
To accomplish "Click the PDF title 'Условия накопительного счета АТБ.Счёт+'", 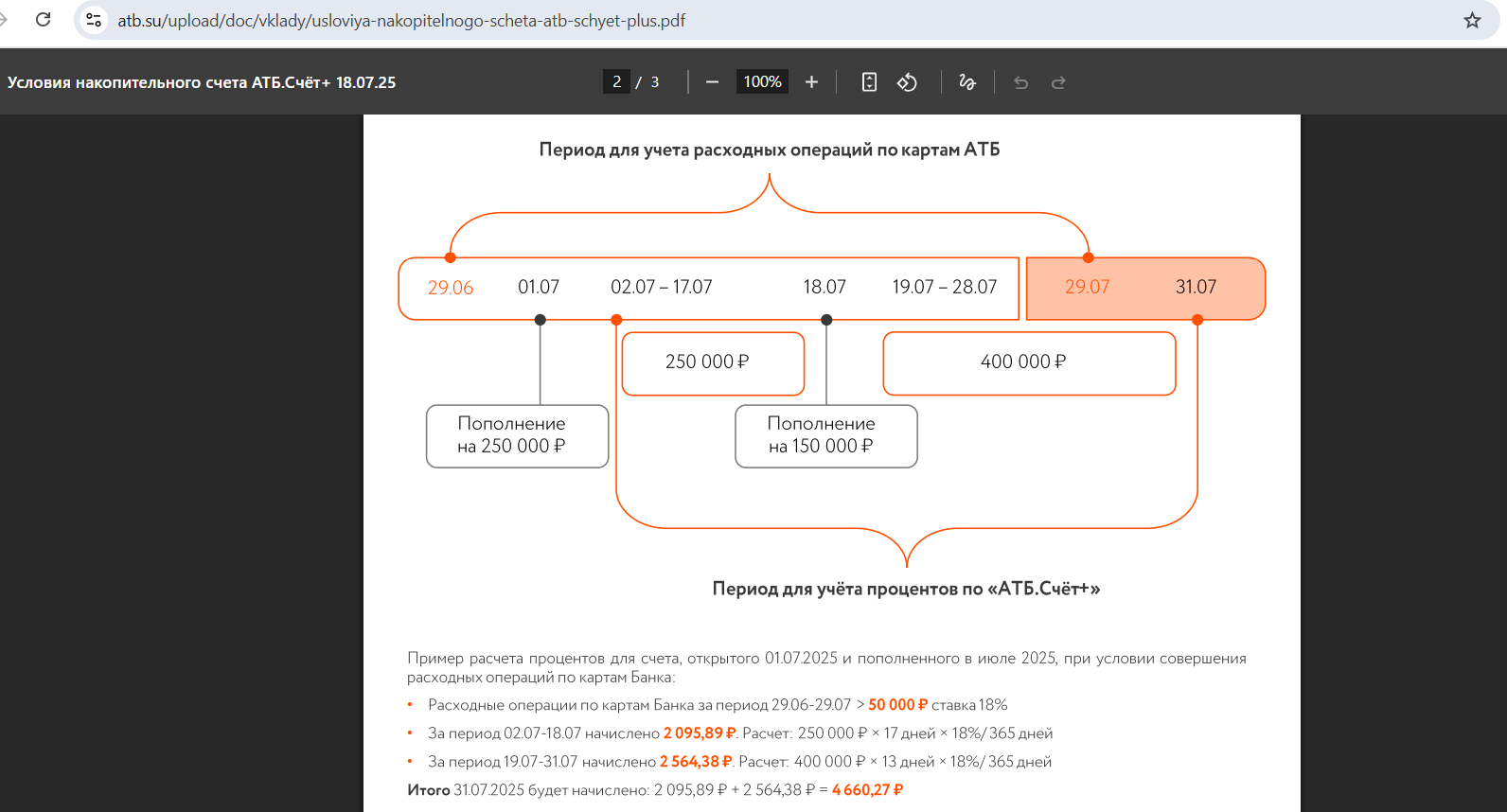I will click(x=202, y=82).
